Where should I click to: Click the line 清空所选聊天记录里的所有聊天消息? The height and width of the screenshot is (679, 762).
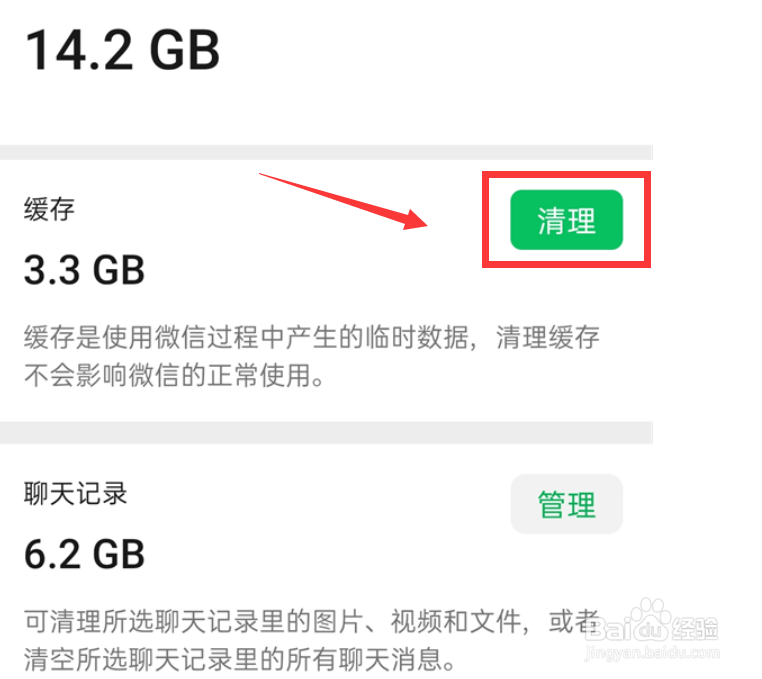(240, 660)
